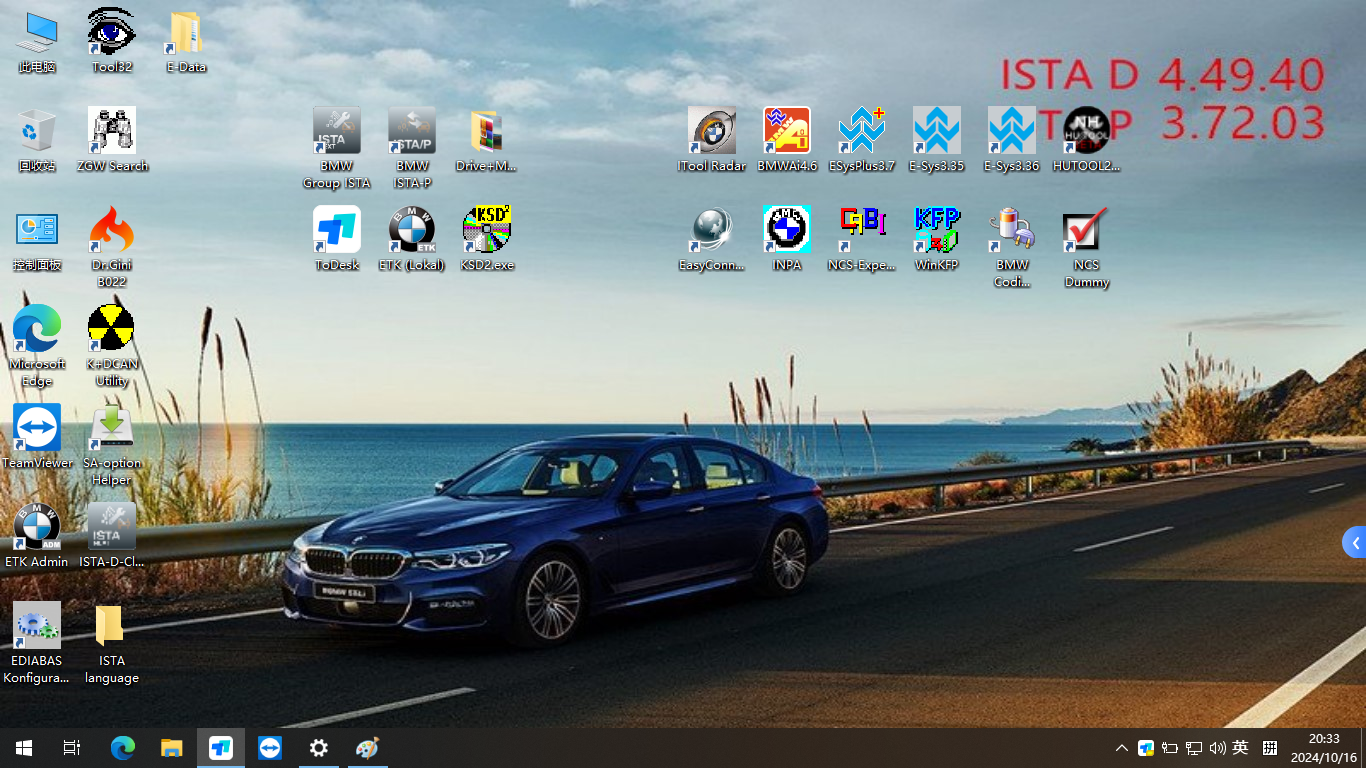The height and width of the screenshot is (768, 1366).
Task: Launch TeamViewer from the desktop
Action: pyautogui.click(x=37, y=437)
